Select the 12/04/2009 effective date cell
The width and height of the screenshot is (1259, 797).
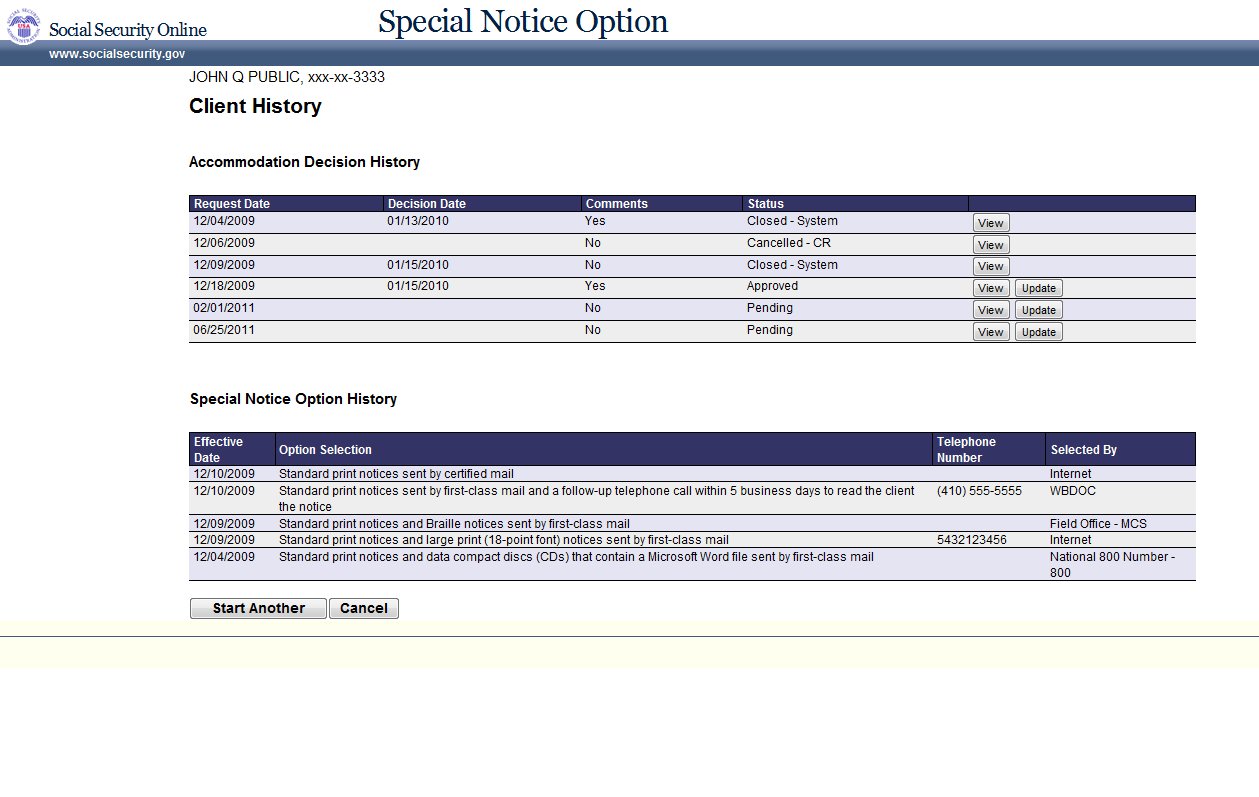(x=224, y=557)
